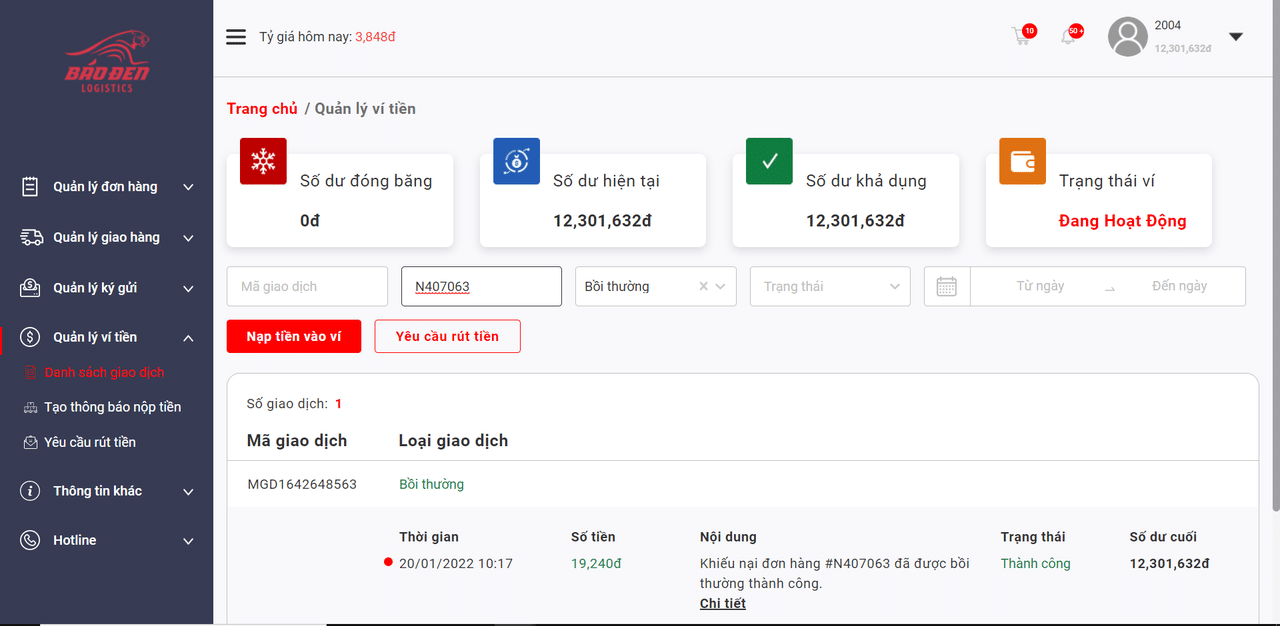The image size is (1280, 626).
Task: Click the orange wallet status icon
Action: (x=1022, y=161)
